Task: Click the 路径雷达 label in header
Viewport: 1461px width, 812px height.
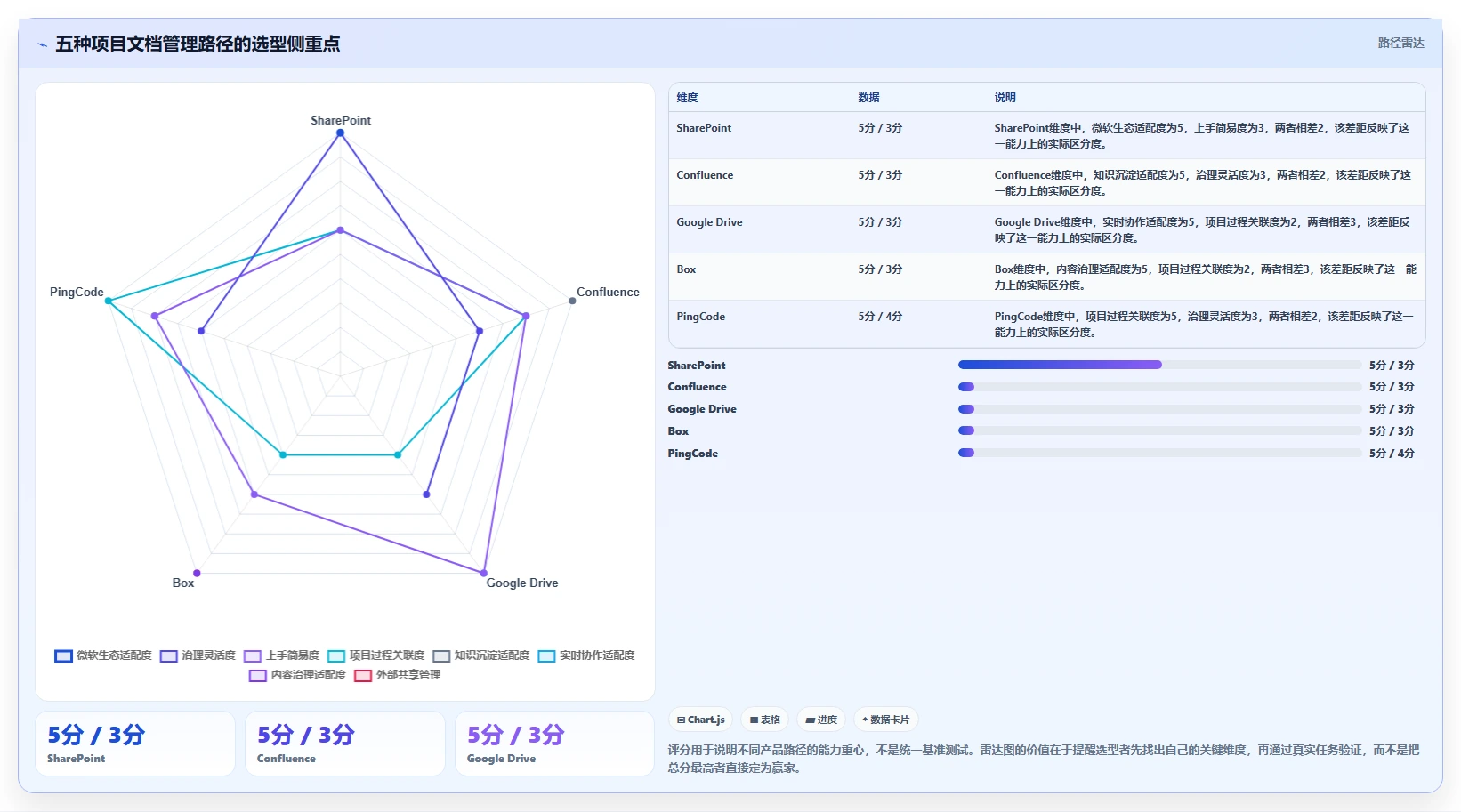Action: 1400,43
